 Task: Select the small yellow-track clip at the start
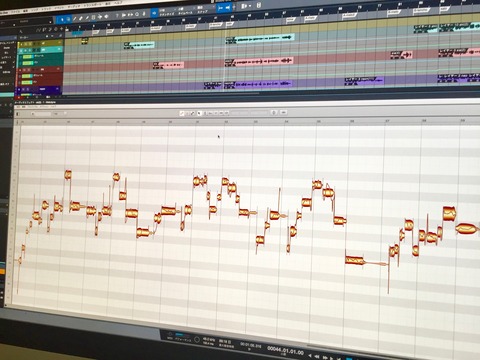[x=85, y=41]
